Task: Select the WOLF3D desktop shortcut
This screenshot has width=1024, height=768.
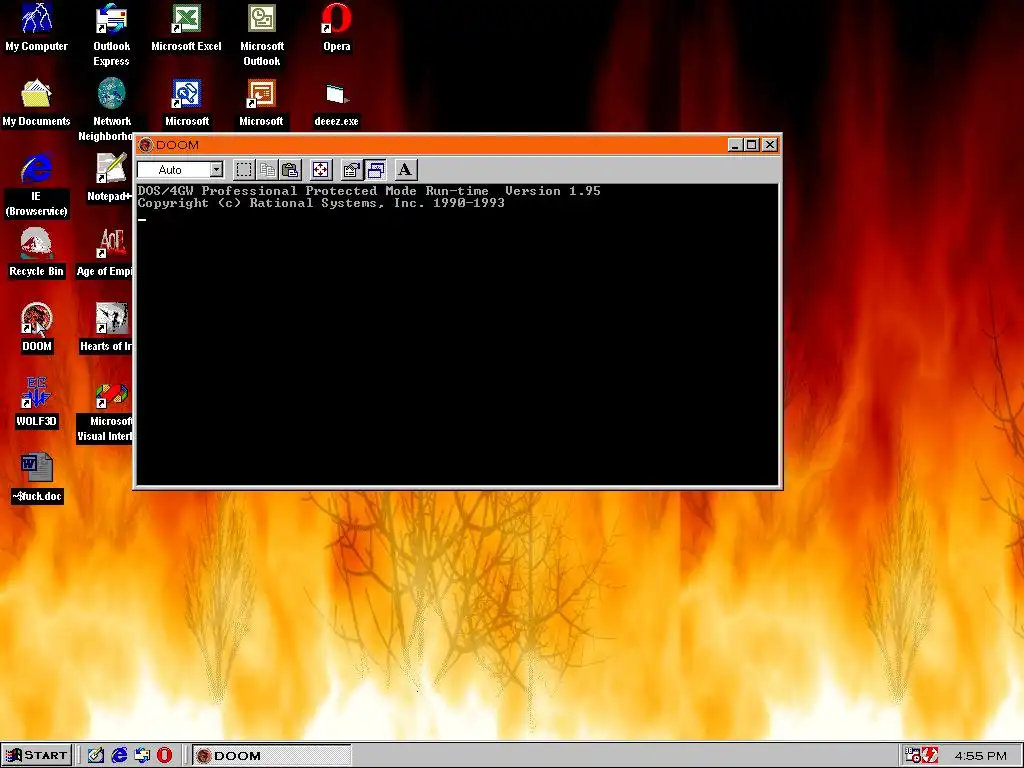Action: tap(37, 403)
